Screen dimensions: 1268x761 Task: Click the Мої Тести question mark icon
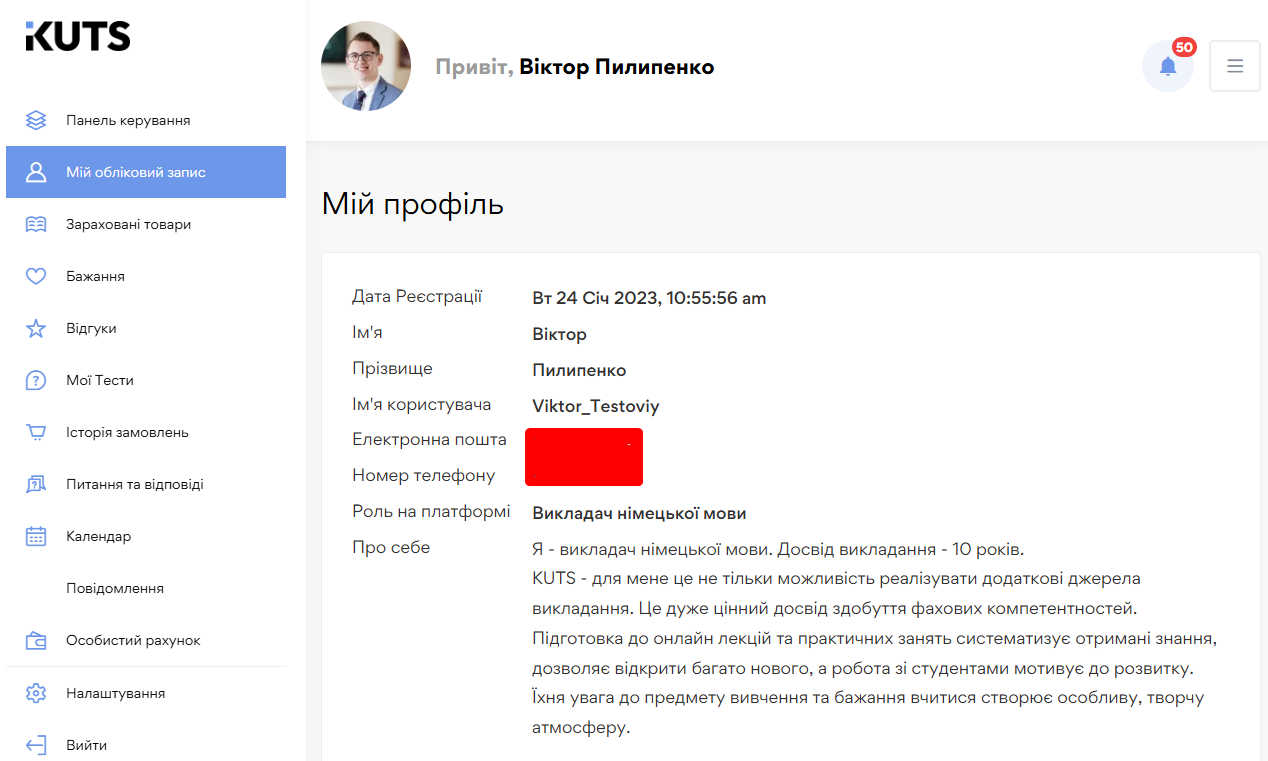pos(36,380)
